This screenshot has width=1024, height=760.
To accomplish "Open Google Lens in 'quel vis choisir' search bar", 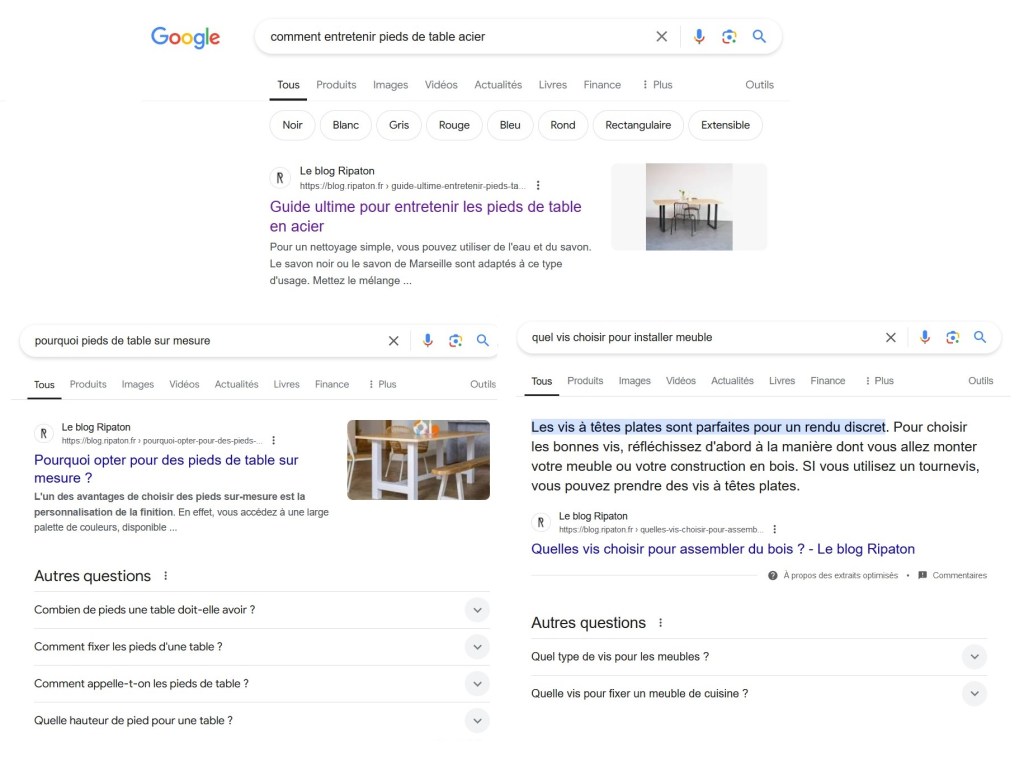I will pos(952,338).
